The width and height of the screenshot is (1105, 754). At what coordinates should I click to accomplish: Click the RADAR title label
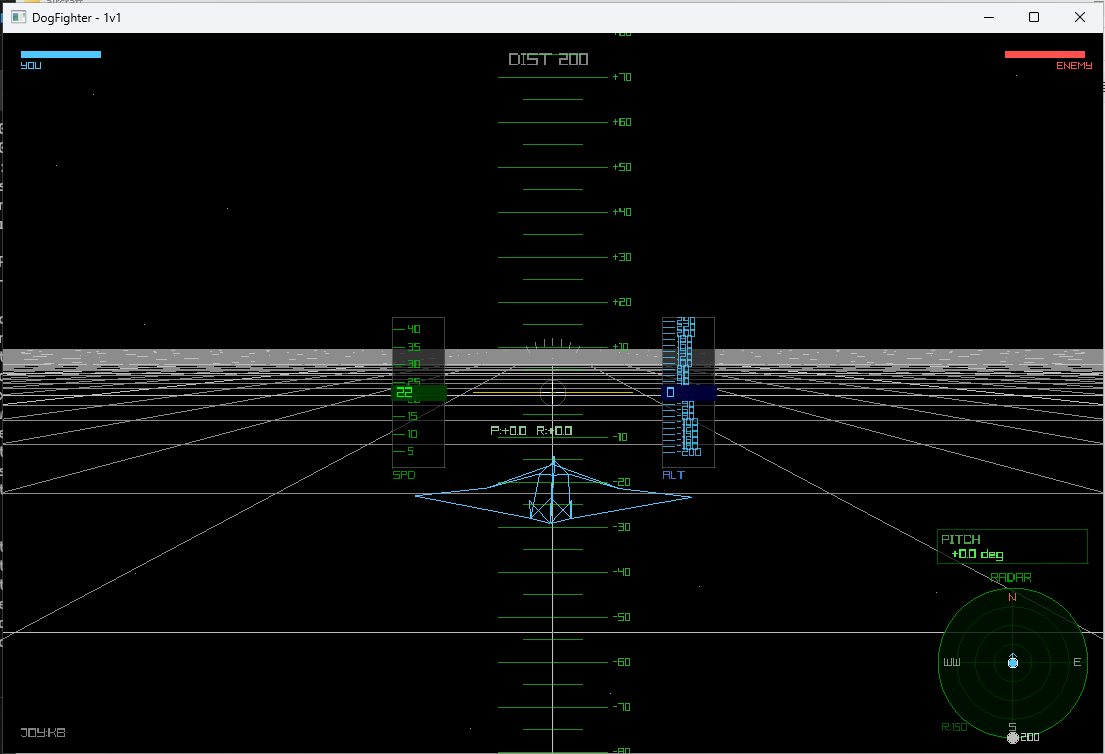(x=1011, y=577)
